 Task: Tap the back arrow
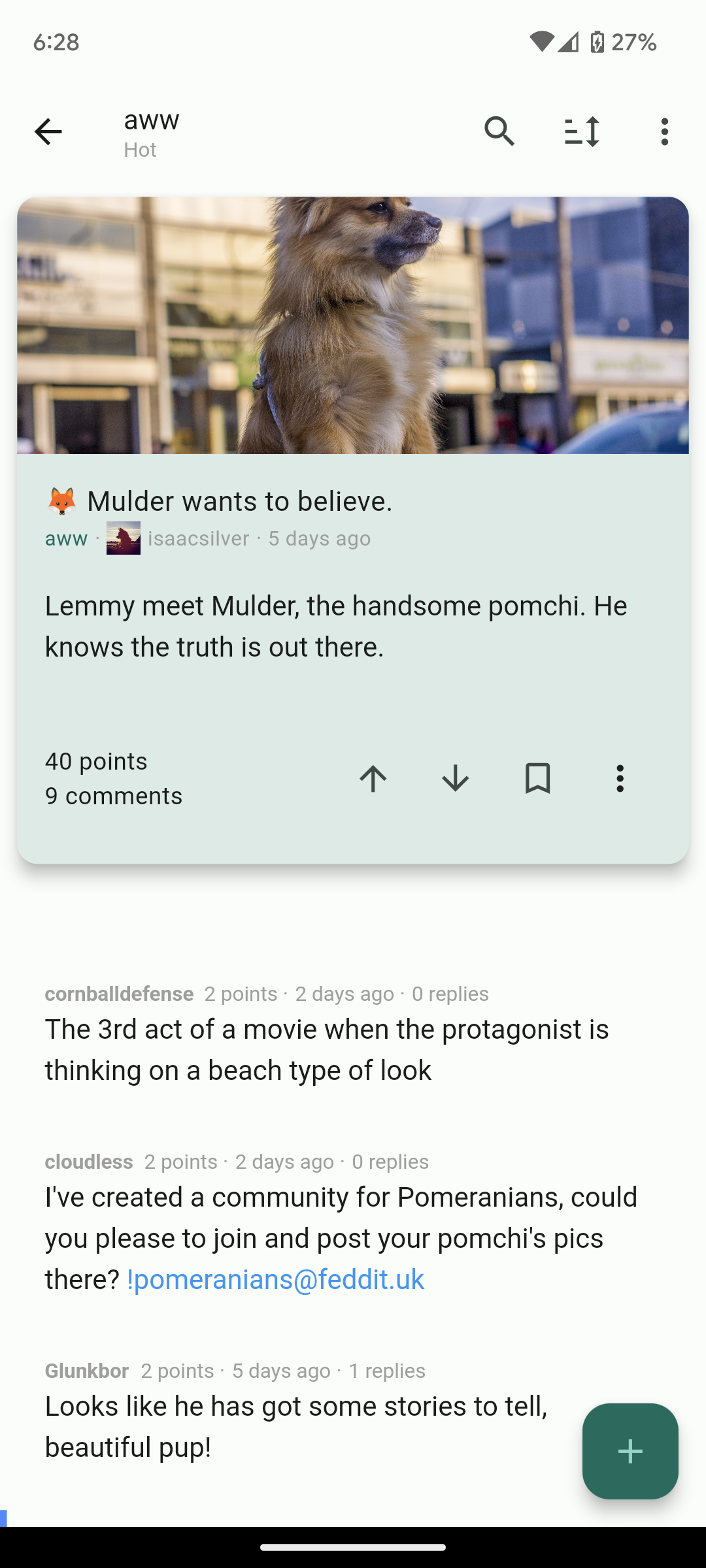[x=48, y=132]
